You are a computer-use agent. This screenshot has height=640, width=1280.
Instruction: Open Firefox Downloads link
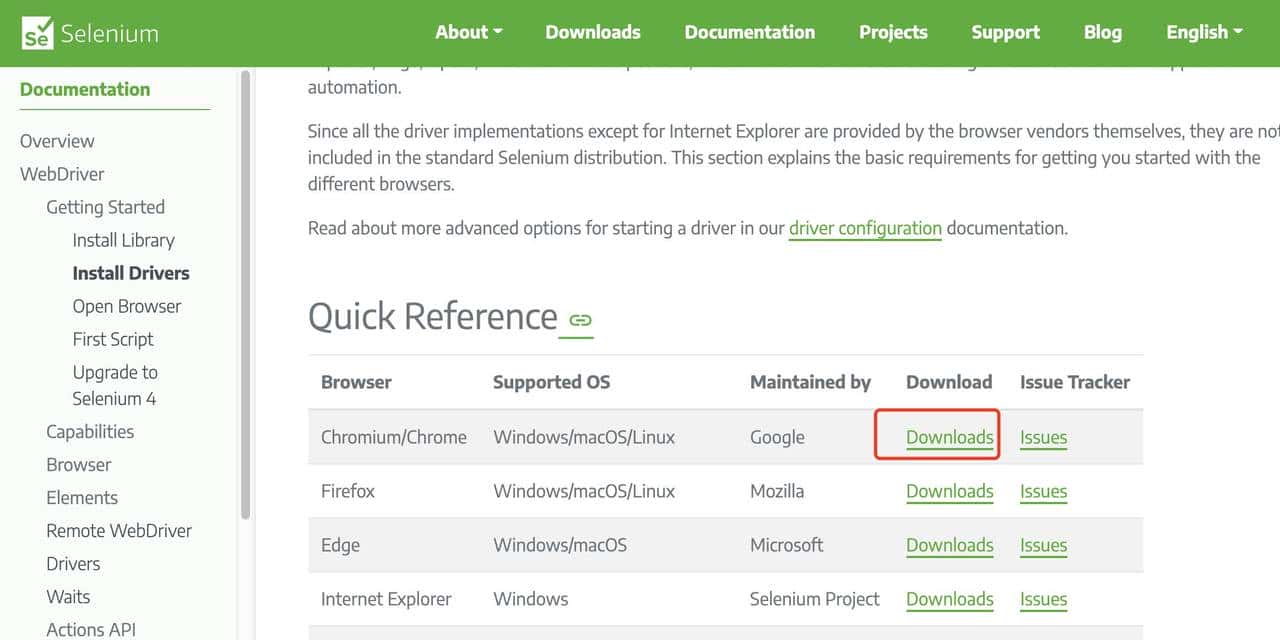tap(949, 491)
